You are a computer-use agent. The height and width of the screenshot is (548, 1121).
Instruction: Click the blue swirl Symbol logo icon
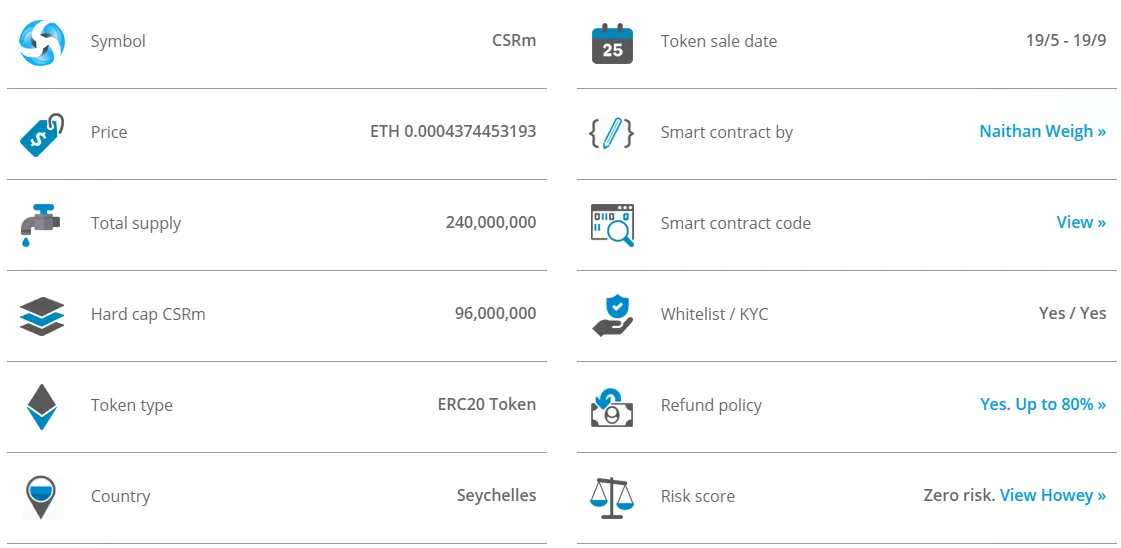click(42, 42)
